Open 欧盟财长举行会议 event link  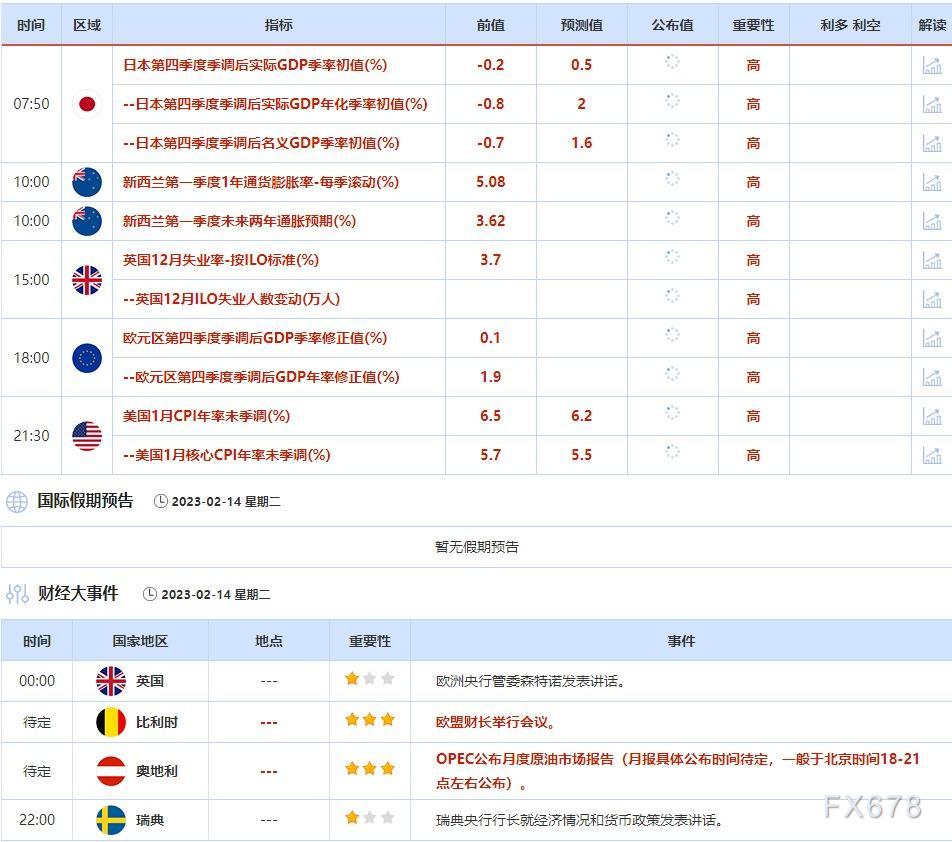(495, 722)
